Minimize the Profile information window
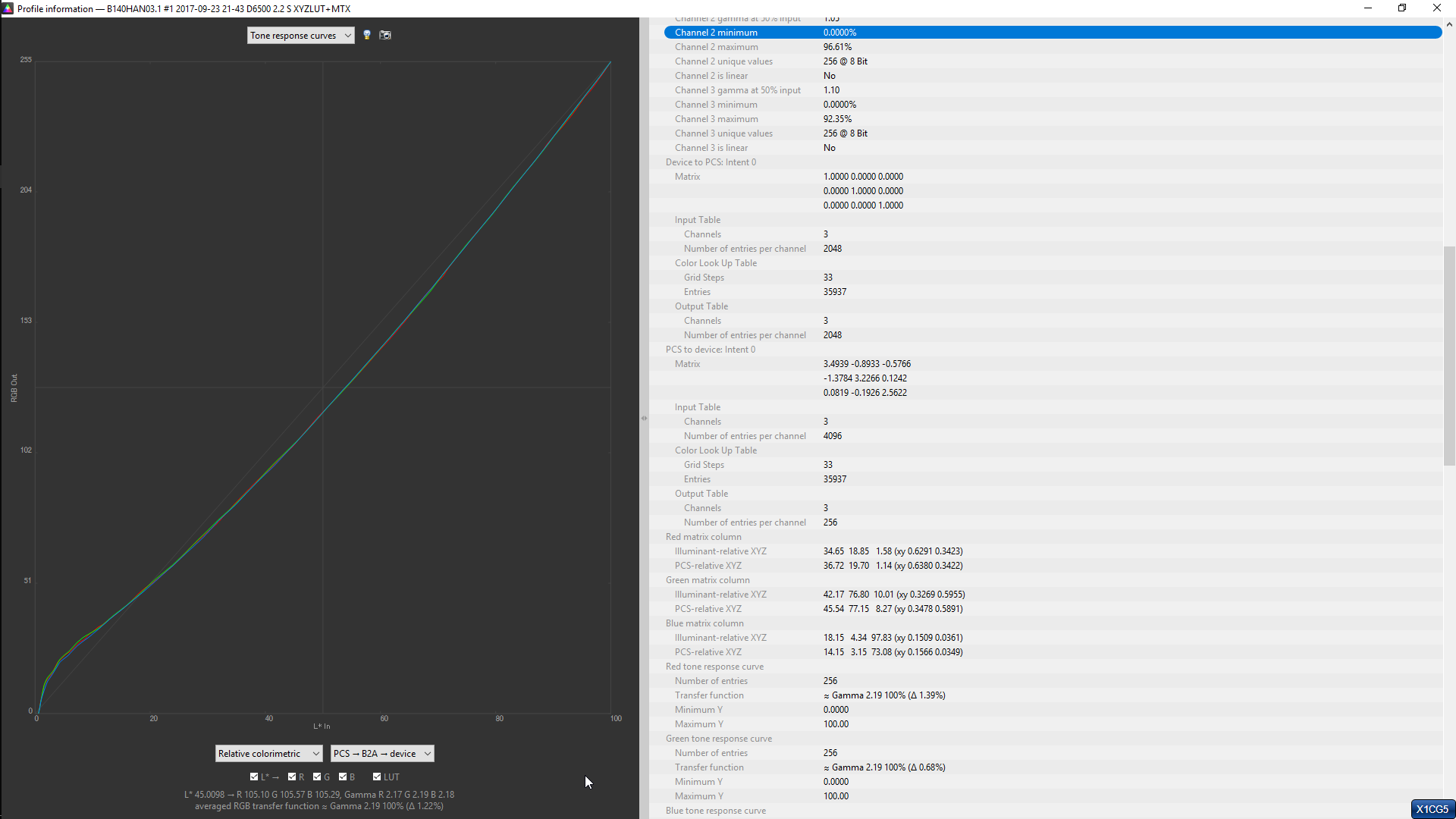 point(1368,8)
